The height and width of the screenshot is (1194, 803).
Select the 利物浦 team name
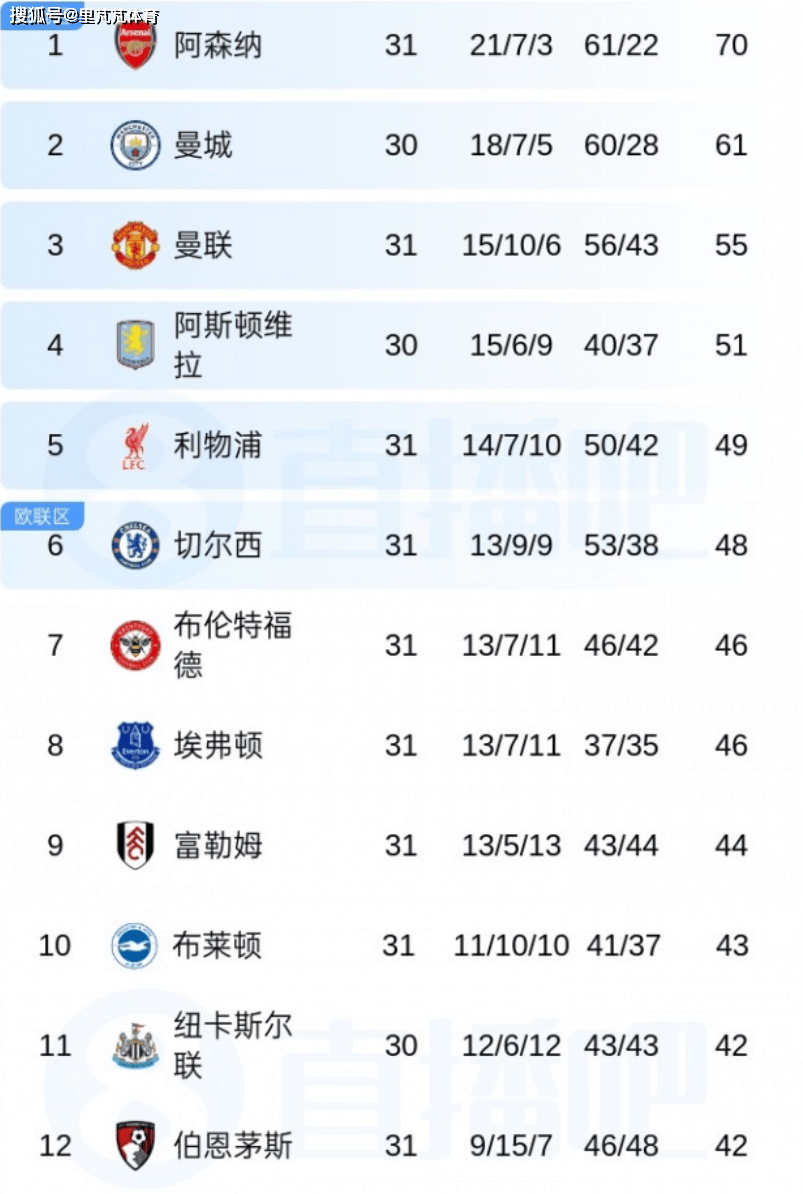[x=218, y=445]
